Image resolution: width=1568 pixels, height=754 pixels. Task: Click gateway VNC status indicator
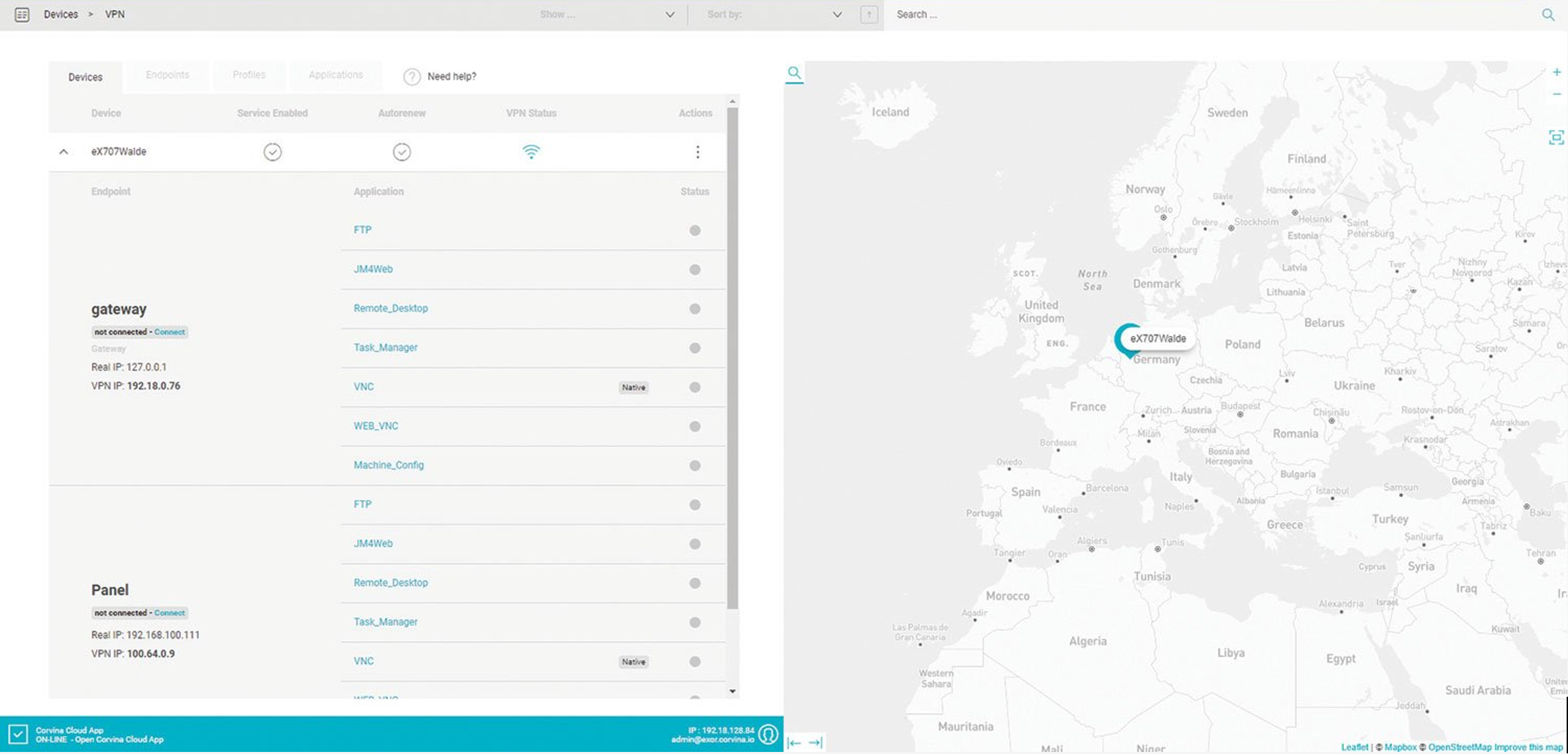[694, 387]
